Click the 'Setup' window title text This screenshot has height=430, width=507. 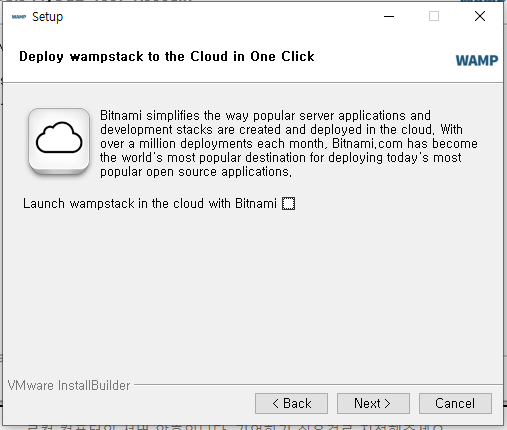tap(47, 17)
